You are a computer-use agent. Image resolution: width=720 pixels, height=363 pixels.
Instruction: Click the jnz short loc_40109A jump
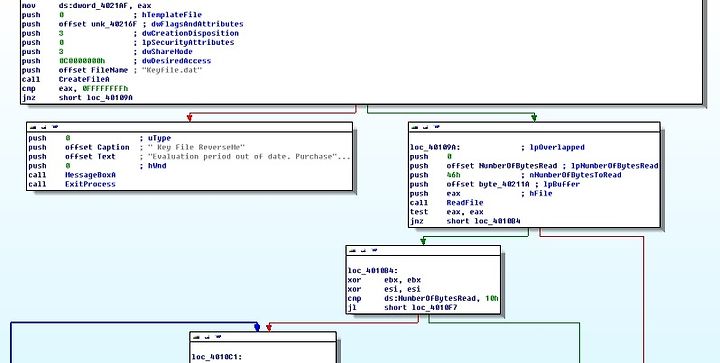tap(77, 98)
